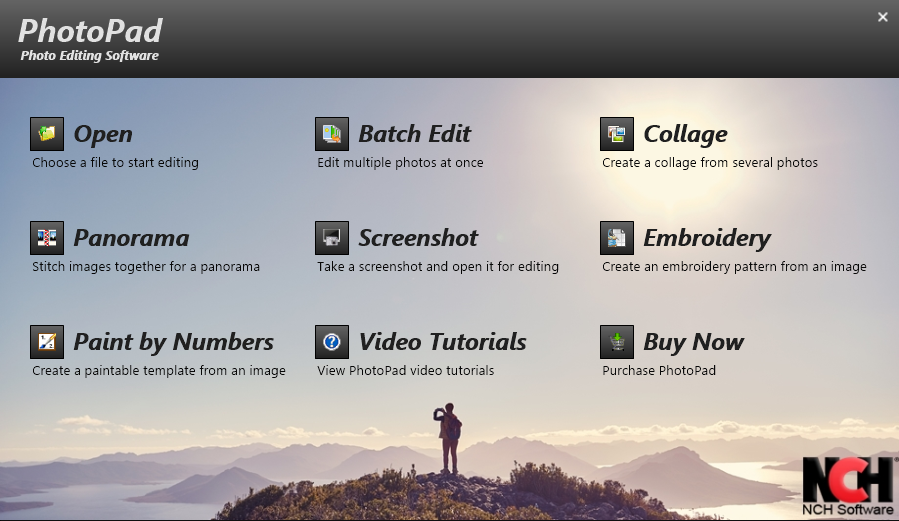Viewport: 899px width, 521px height.
Task: Click 'Create an embroidery pattern from an image'
Action: (x=734, y=267)
